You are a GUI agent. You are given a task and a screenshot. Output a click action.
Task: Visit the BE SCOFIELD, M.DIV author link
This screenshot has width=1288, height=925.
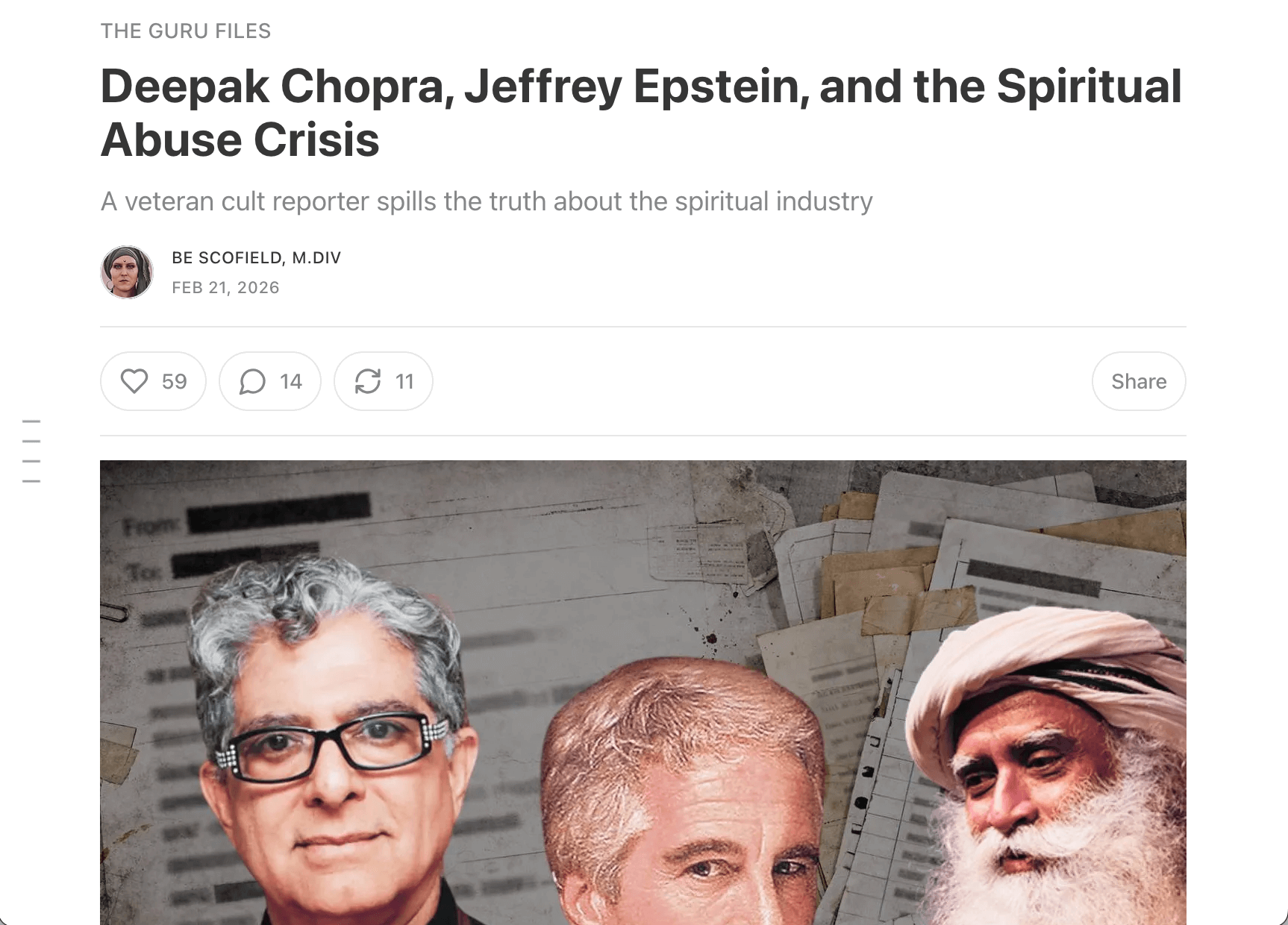tap(256, 258)
